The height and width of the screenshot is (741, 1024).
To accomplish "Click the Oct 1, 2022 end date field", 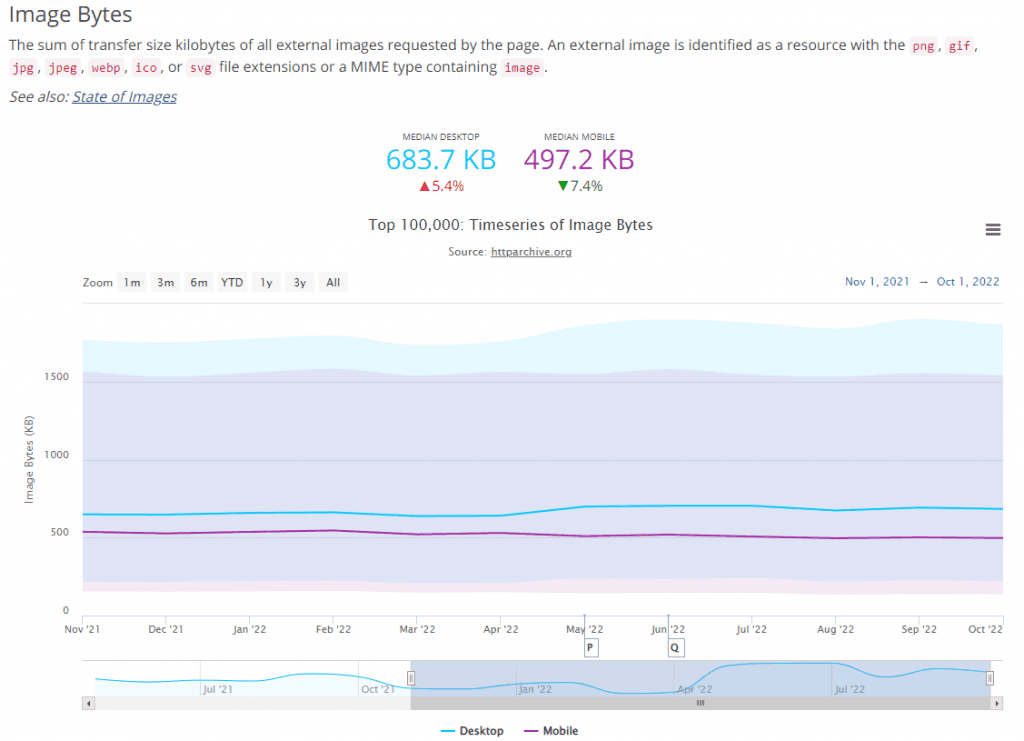I will pos(968,282).
